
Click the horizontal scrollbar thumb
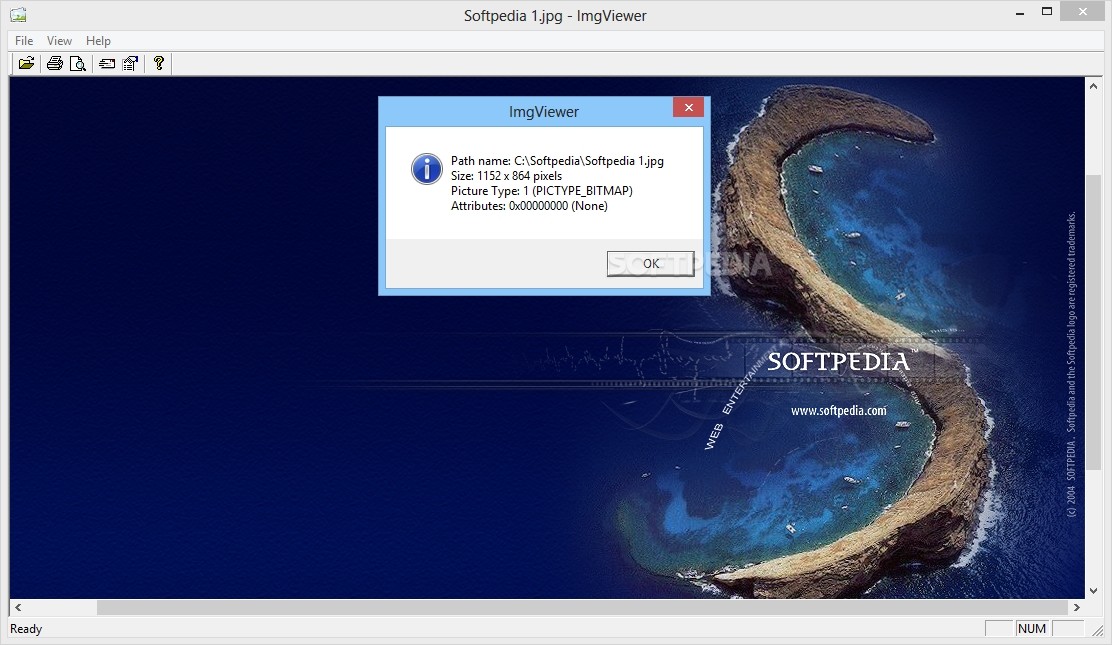(582, 607)
